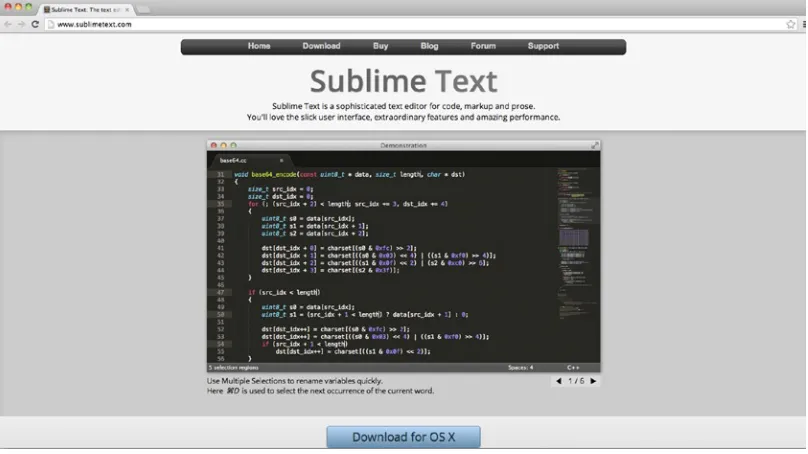Click the base64_encode function name

tap(274, 175)
